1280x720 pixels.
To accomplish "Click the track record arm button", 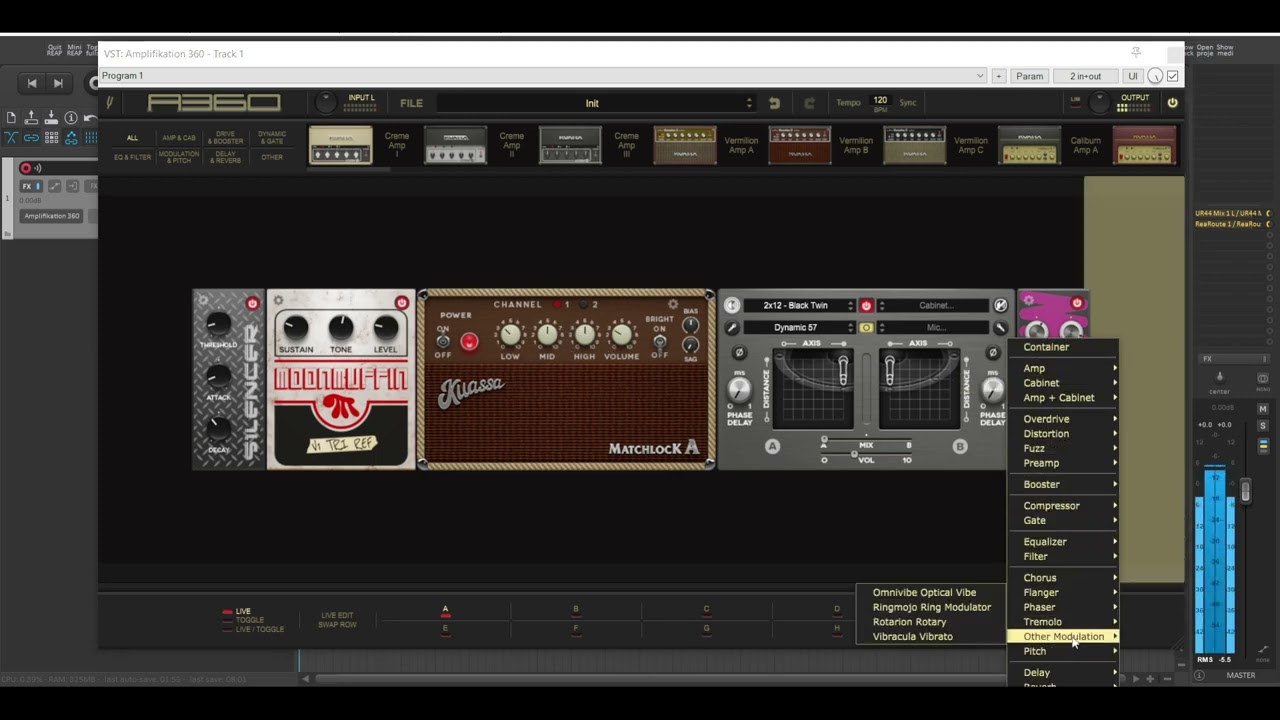I will 25,168.
